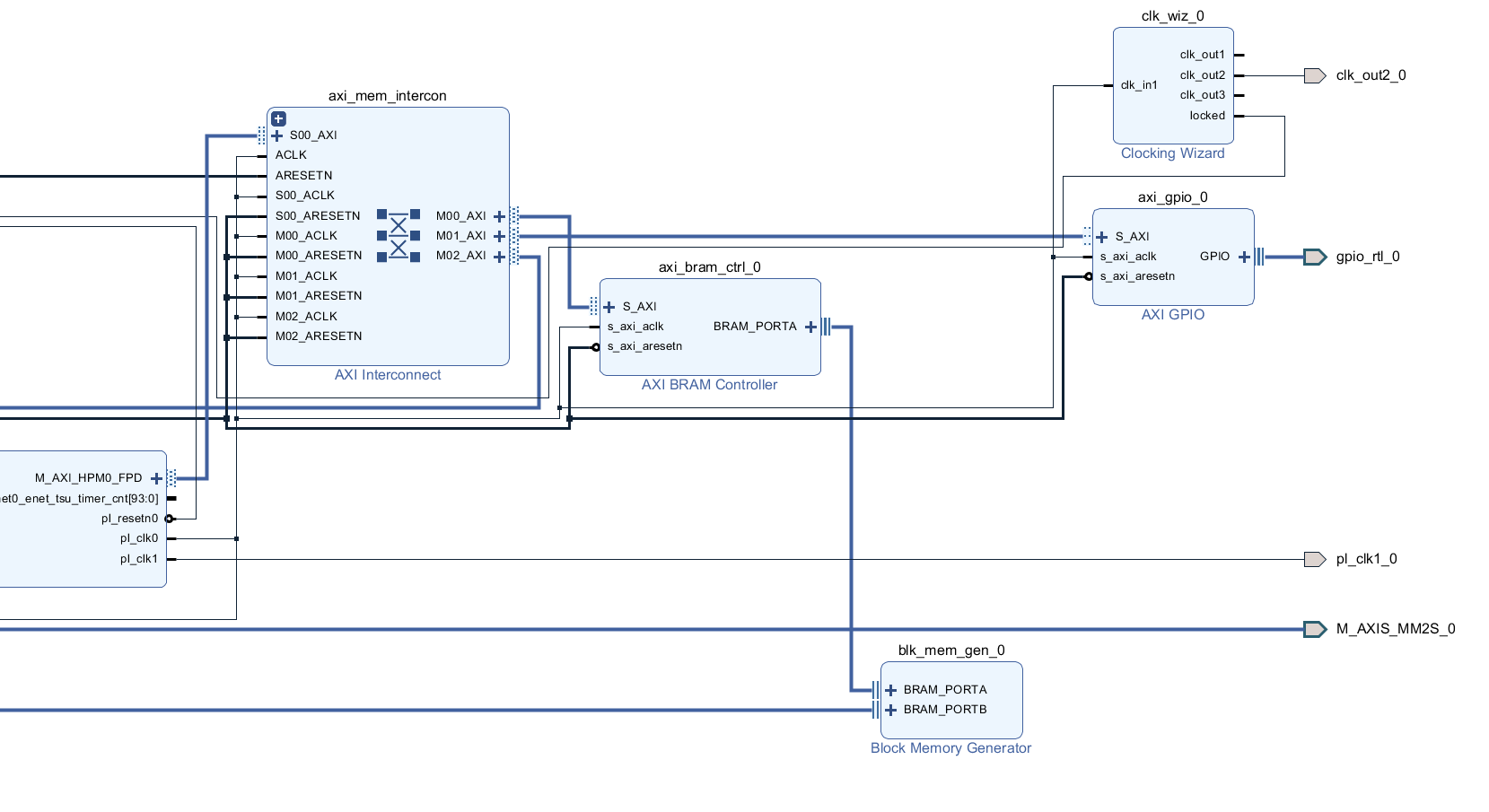
Task: Expand S00_AXI interface on axi_mem_intercon
Action: point(277,135)
